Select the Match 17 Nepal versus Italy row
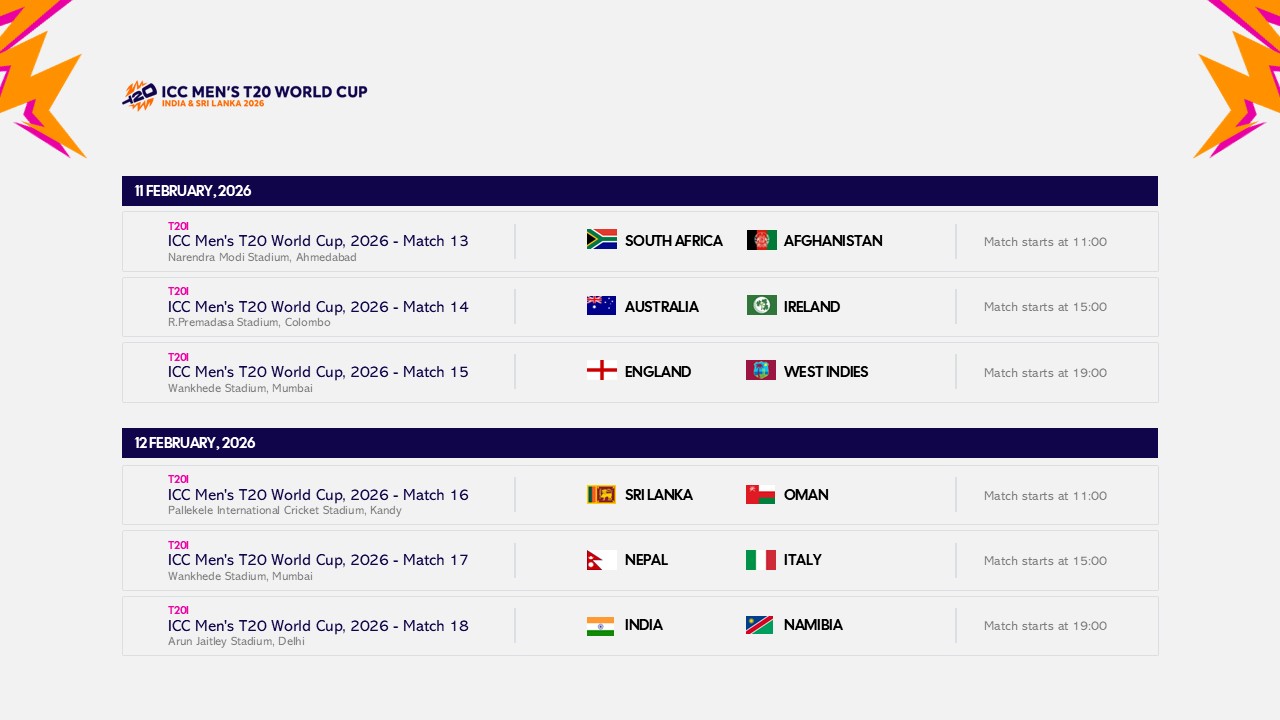Image resolution: width=1280 pixels, height=720 pixels. coord(317,560)
